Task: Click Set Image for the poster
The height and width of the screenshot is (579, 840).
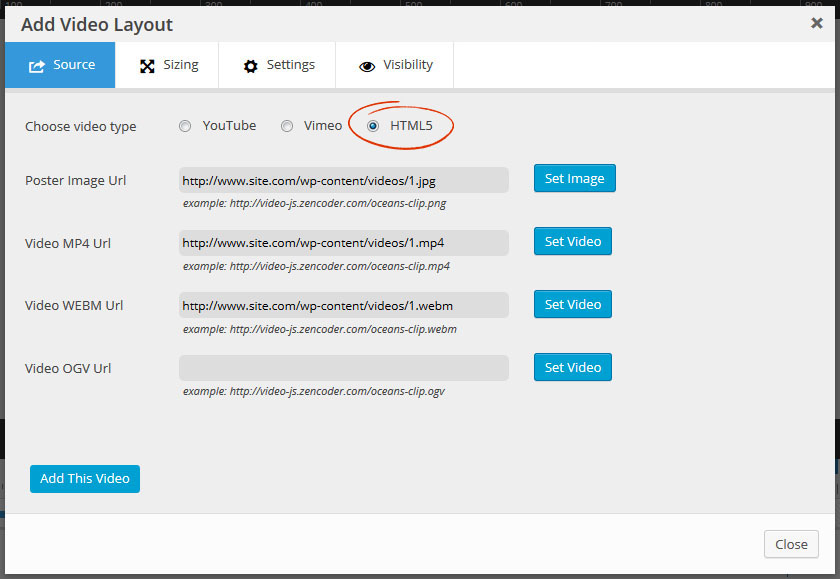Action: [574, 178]
